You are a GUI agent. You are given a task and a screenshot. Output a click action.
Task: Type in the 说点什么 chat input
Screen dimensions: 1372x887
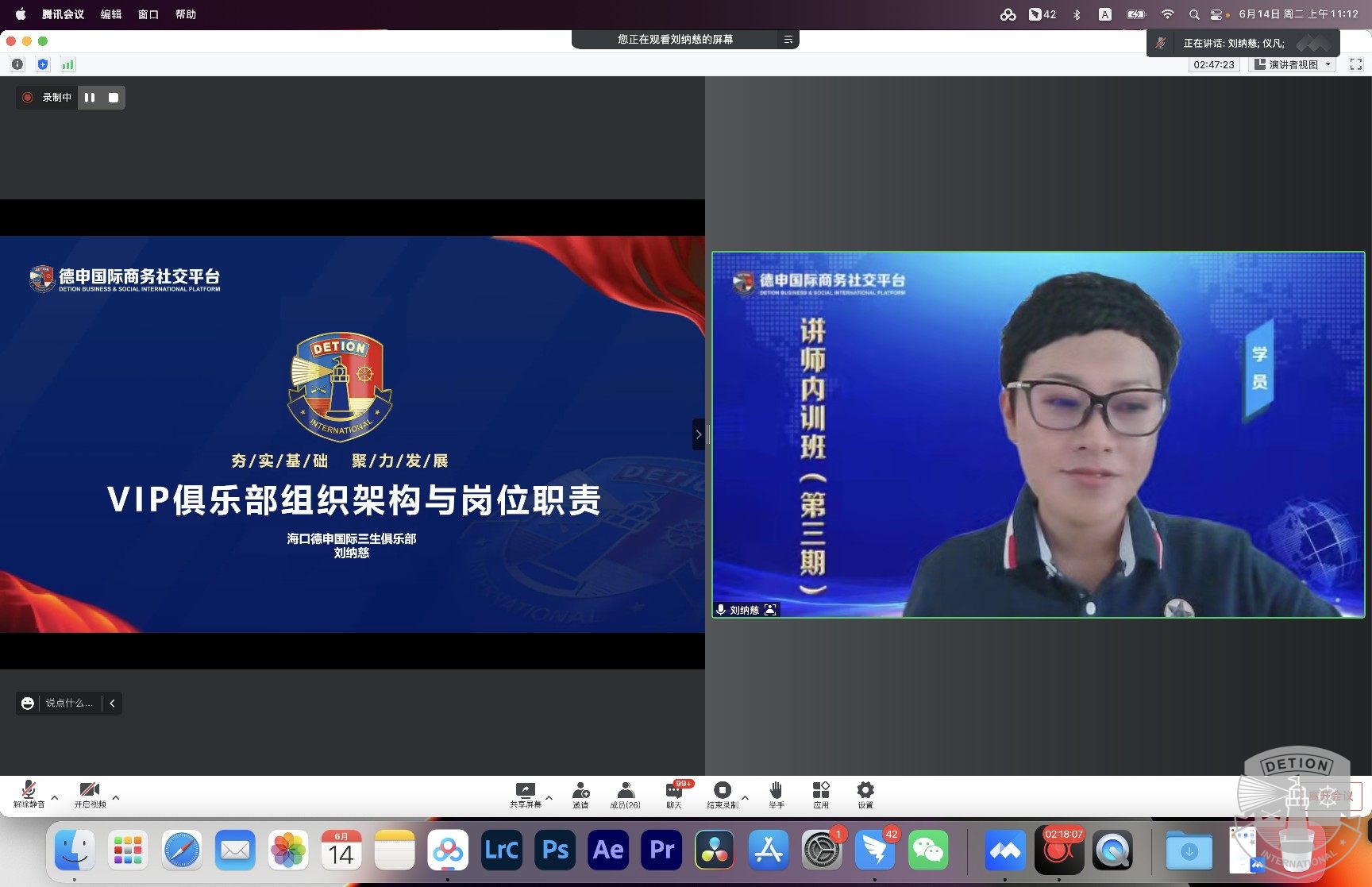tap(70, 703)
